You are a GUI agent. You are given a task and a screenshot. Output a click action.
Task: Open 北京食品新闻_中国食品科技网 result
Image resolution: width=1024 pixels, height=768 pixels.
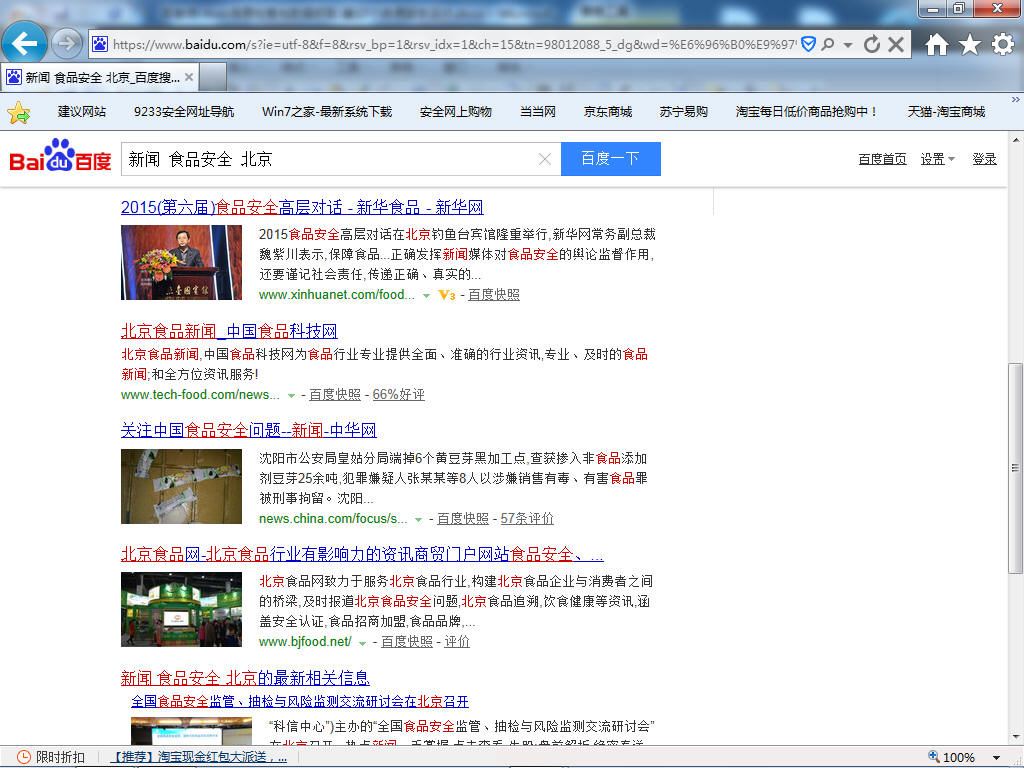pos(229,331)
